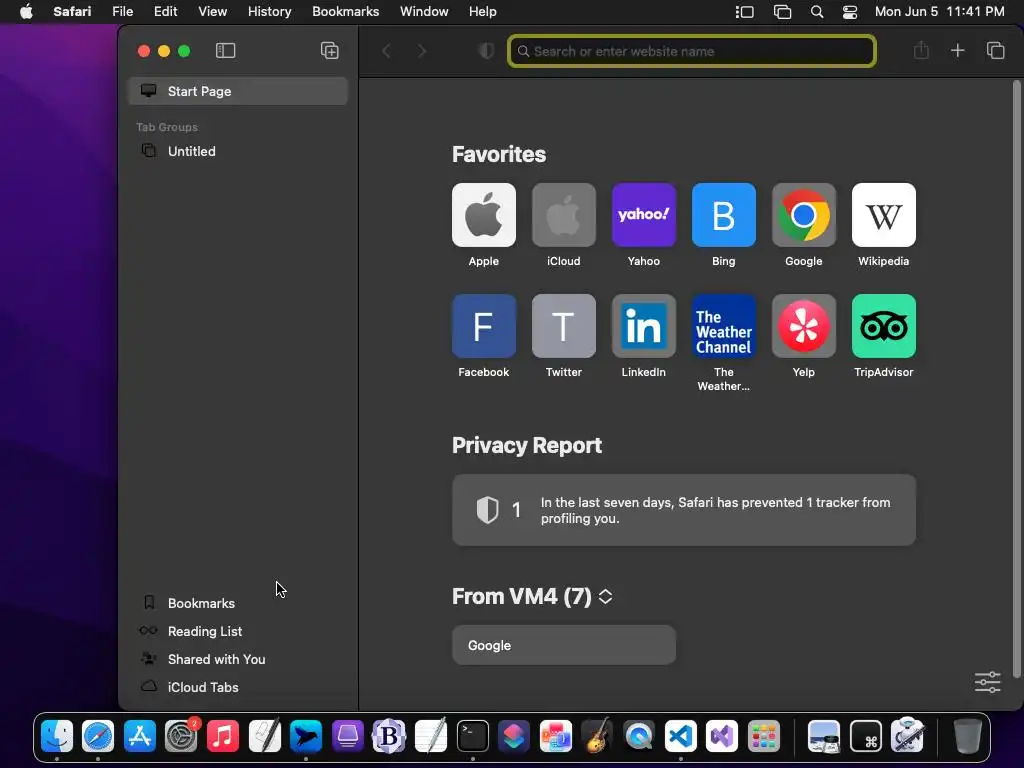The width and height of the screenshot is (1024, 768).
Task: Open the Google favorite tile
Action: [x=804, y=215]
